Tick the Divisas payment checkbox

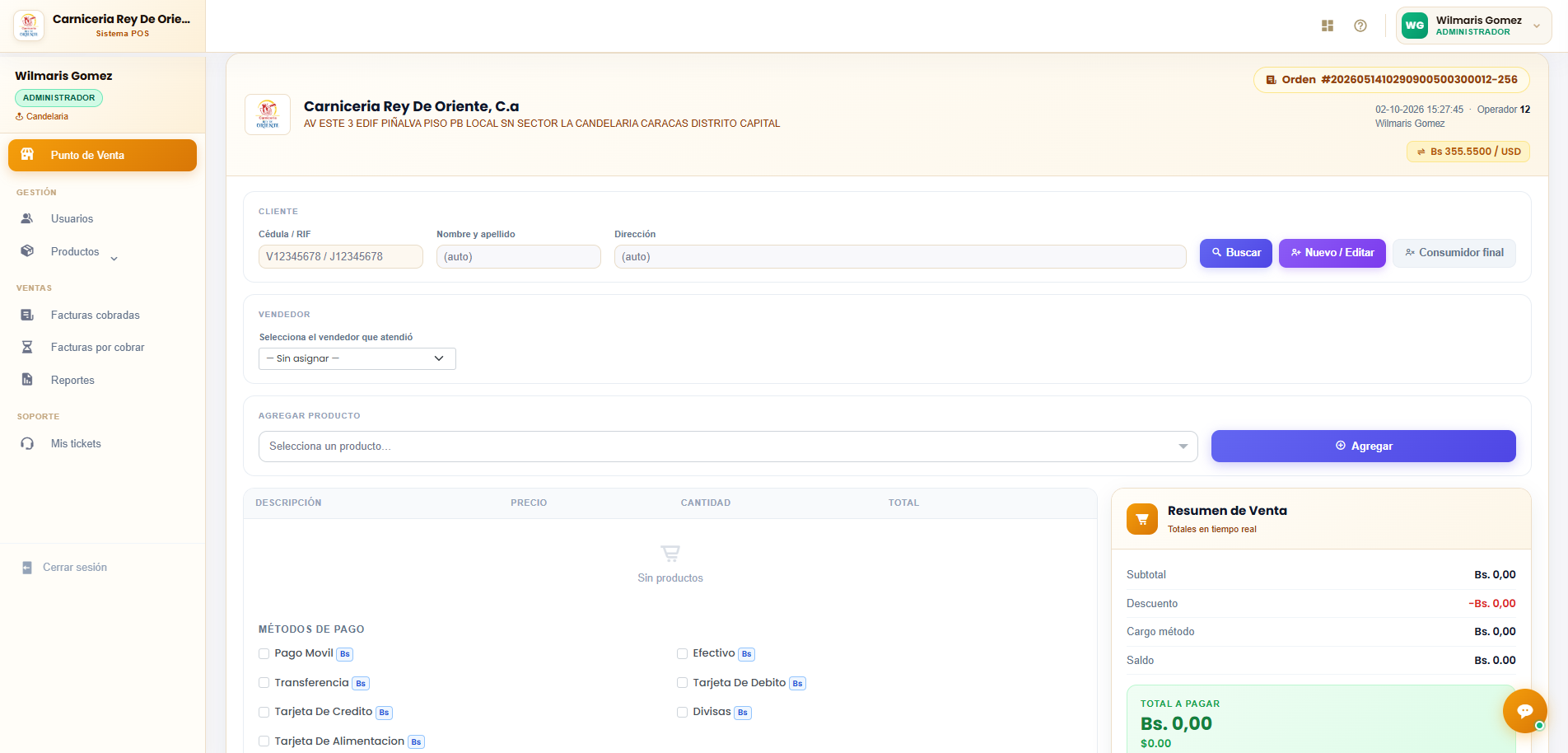[682, 712]
